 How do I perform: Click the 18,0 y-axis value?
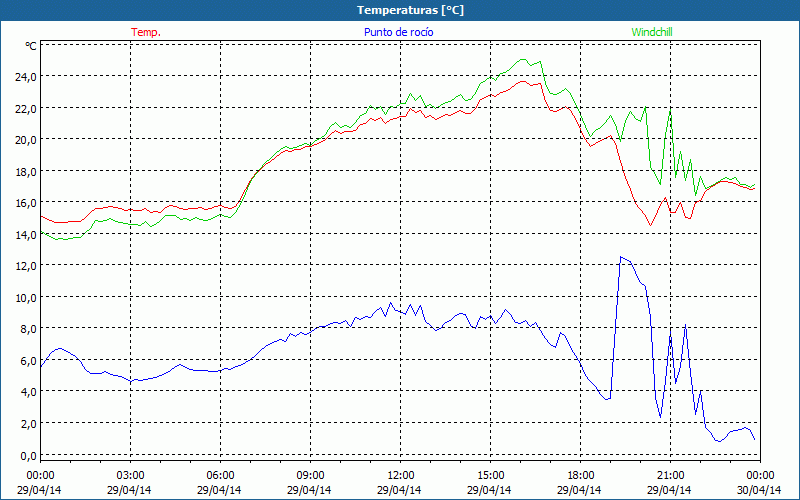(x=26, y=171)
